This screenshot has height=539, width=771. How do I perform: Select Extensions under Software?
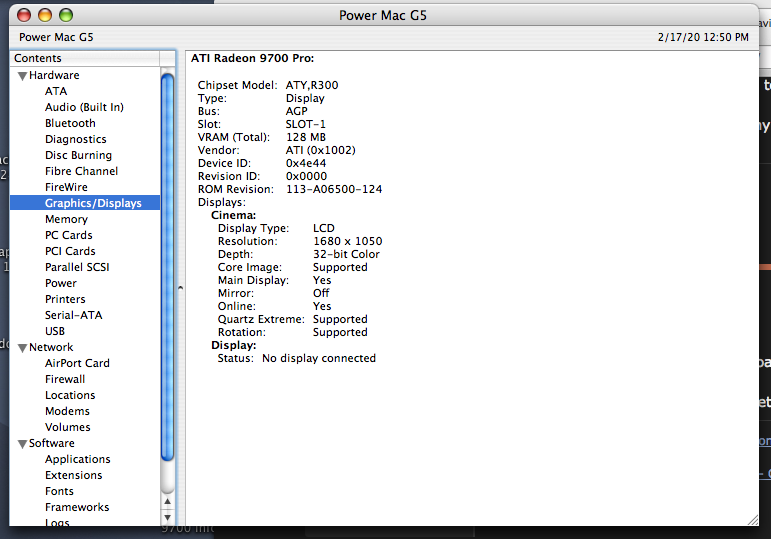pyautogui.click(x=74, y=475)
